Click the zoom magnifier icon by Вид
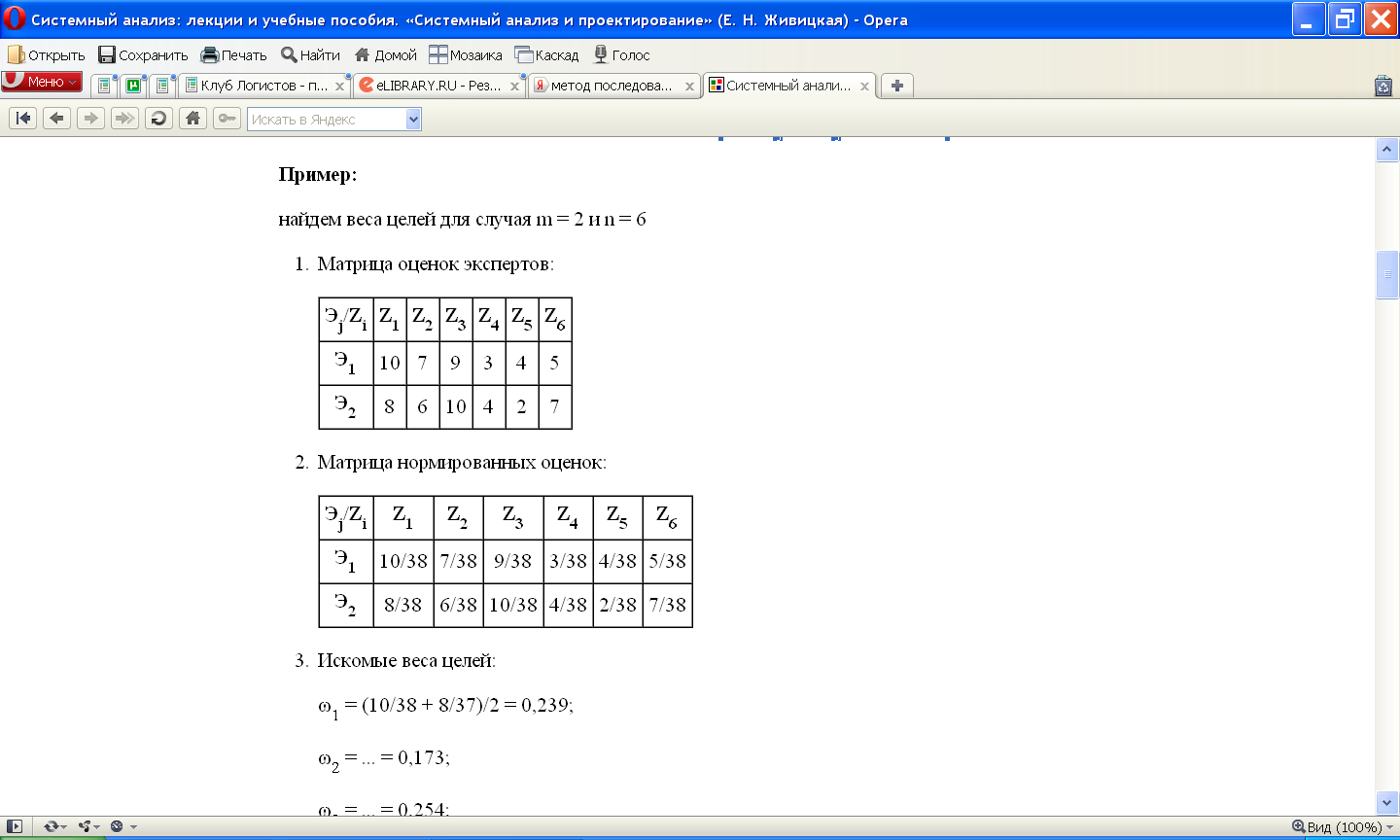This screenshot has height=840, width=1400. point(1298,826)
